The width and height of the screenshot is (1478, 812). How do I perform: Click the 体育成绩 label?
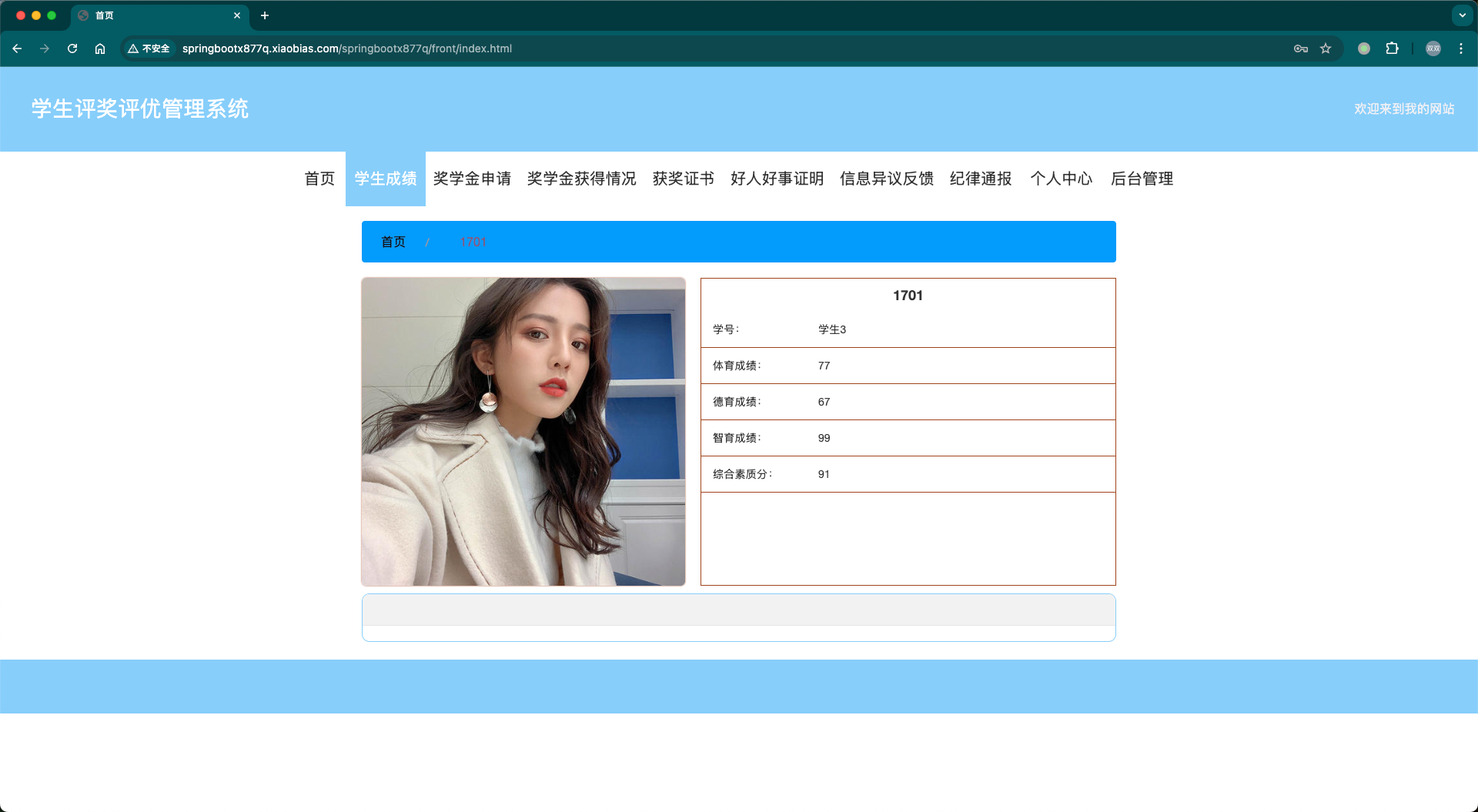coord(737,366)
